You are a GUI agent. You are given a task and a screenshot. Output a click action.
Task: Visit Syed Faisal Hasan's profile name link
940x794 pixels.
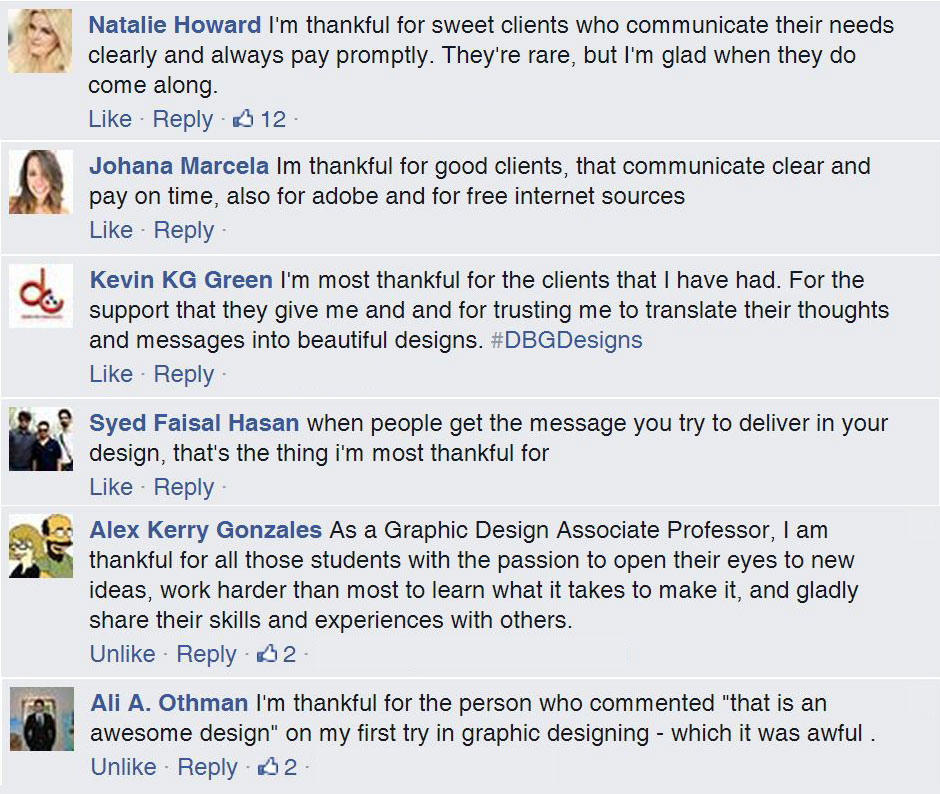[194, 423]
